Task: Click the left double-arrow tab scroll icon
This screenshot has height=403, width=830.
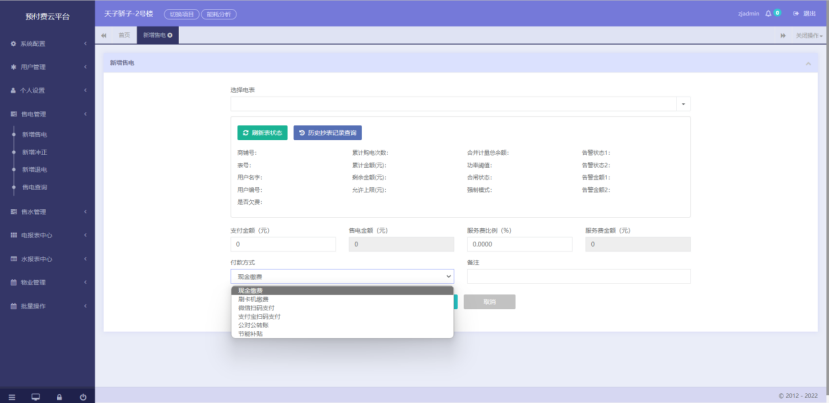Action: [x=105, y=35]
